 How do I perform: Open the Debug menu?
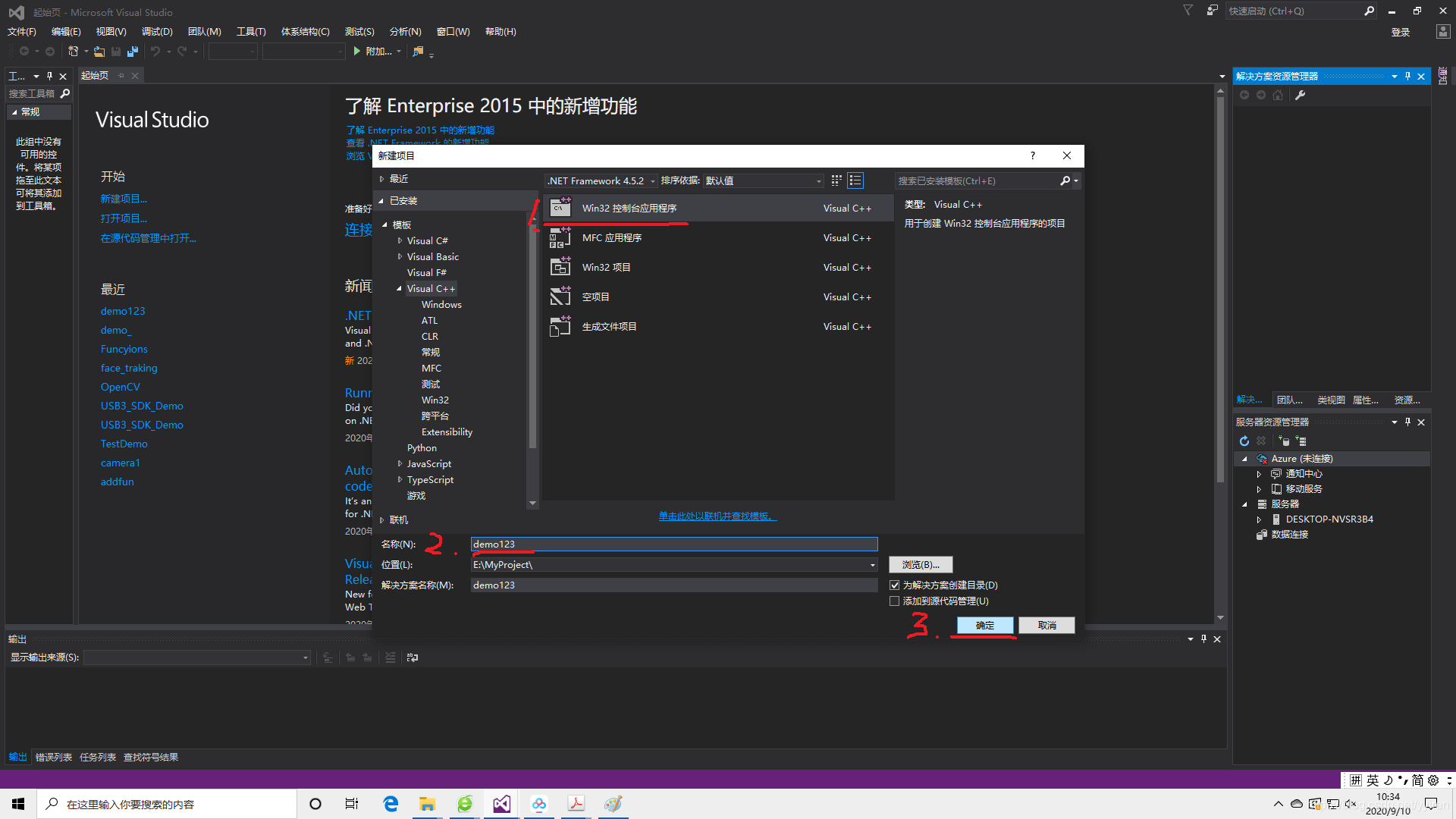pos(157,31)
